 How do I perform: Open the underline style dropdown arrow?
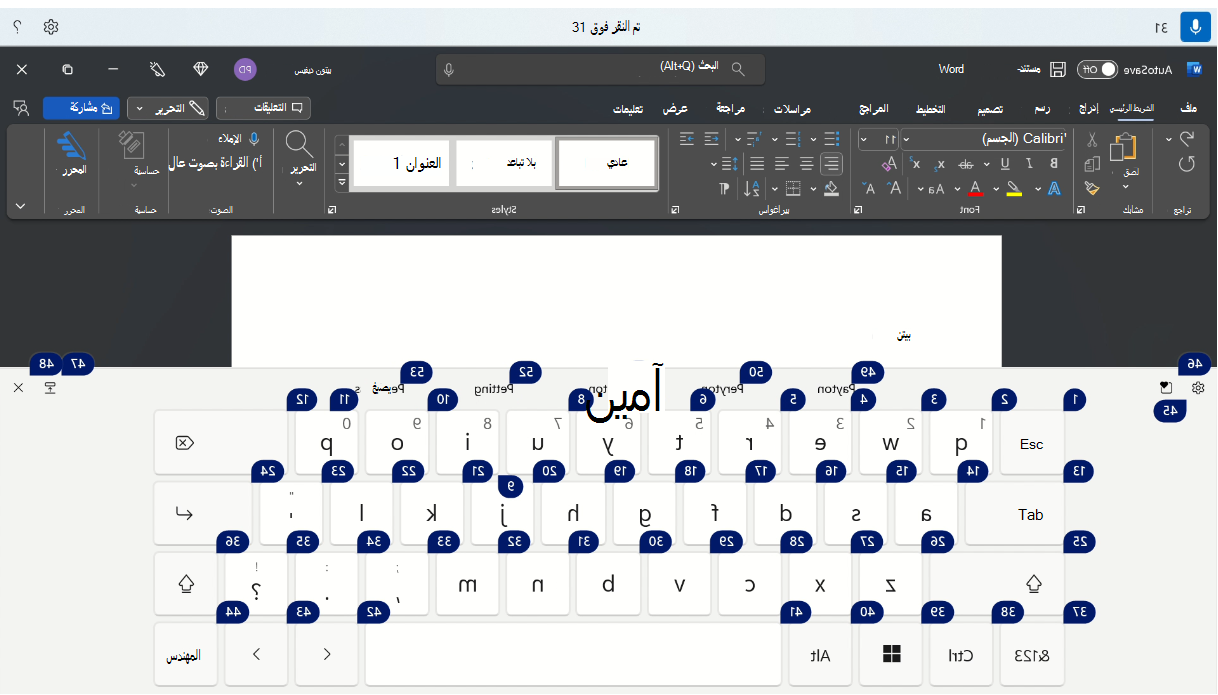pyautogui.click(x=986, y=164)
